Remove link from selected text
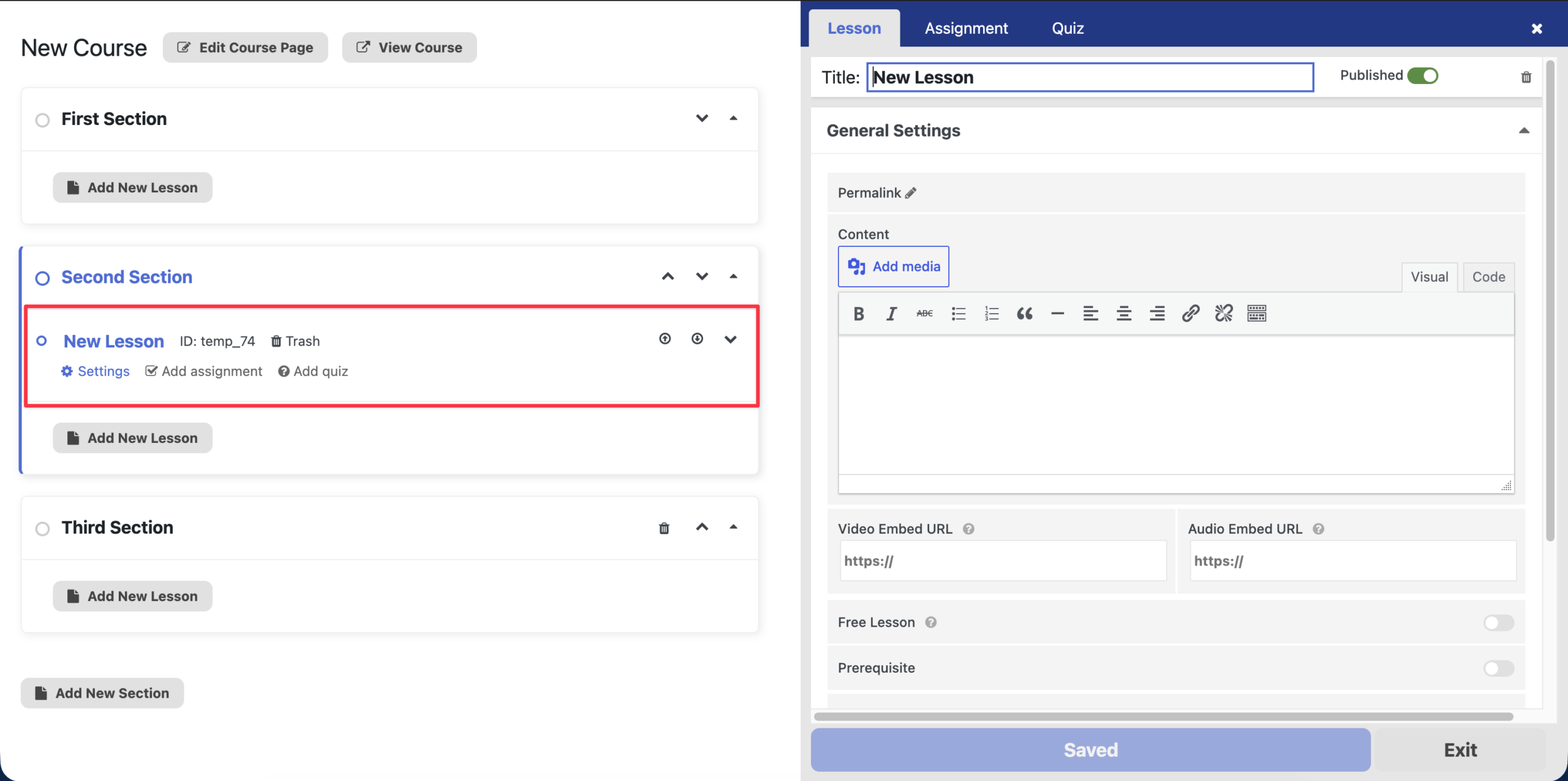1568x781 pixels. pos(1224,314)
